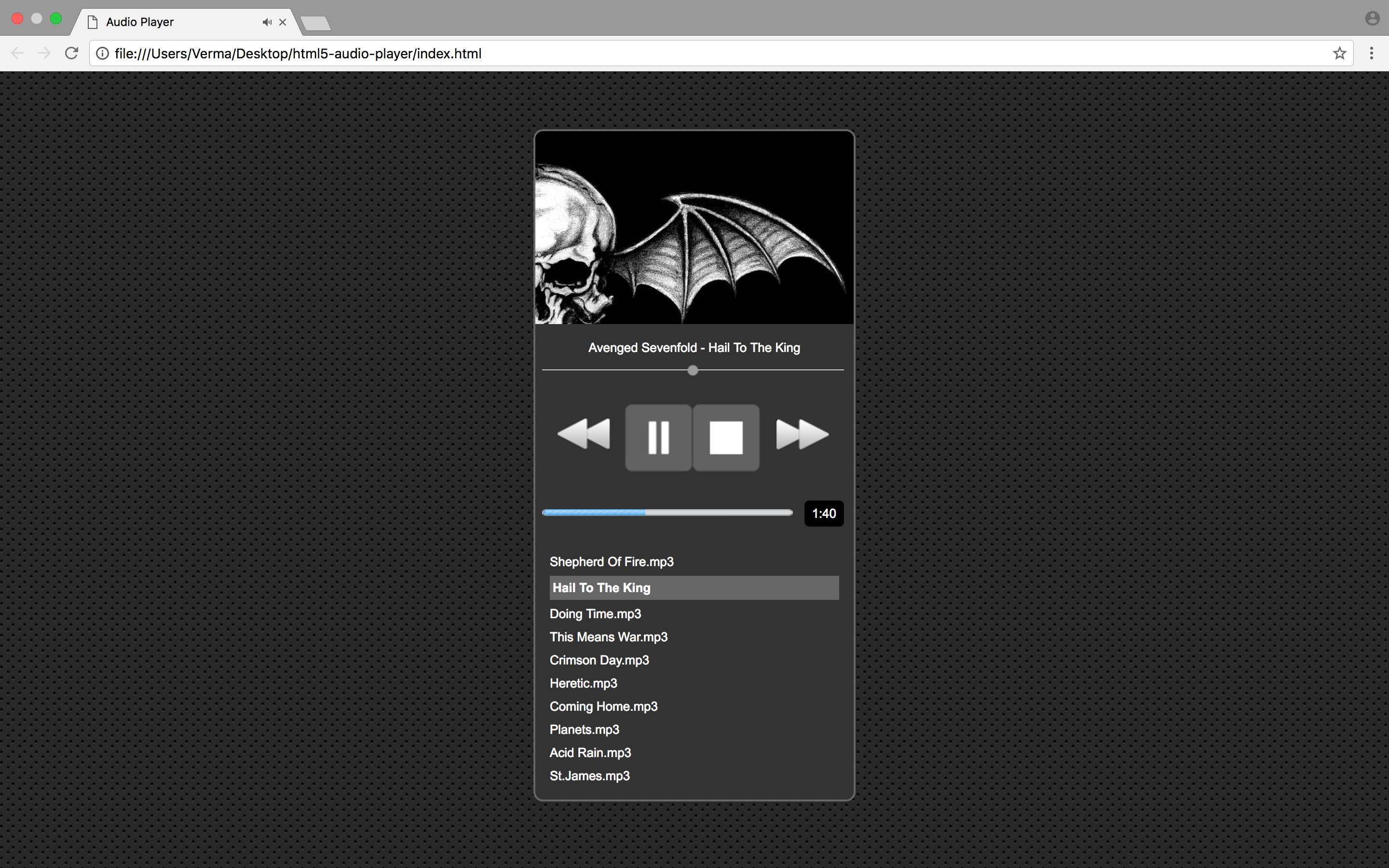Image resolution: width=1389 pixels, height=868 pixels.
Task: Reload the page using refresh icon
Action: (x=72, y=54)
